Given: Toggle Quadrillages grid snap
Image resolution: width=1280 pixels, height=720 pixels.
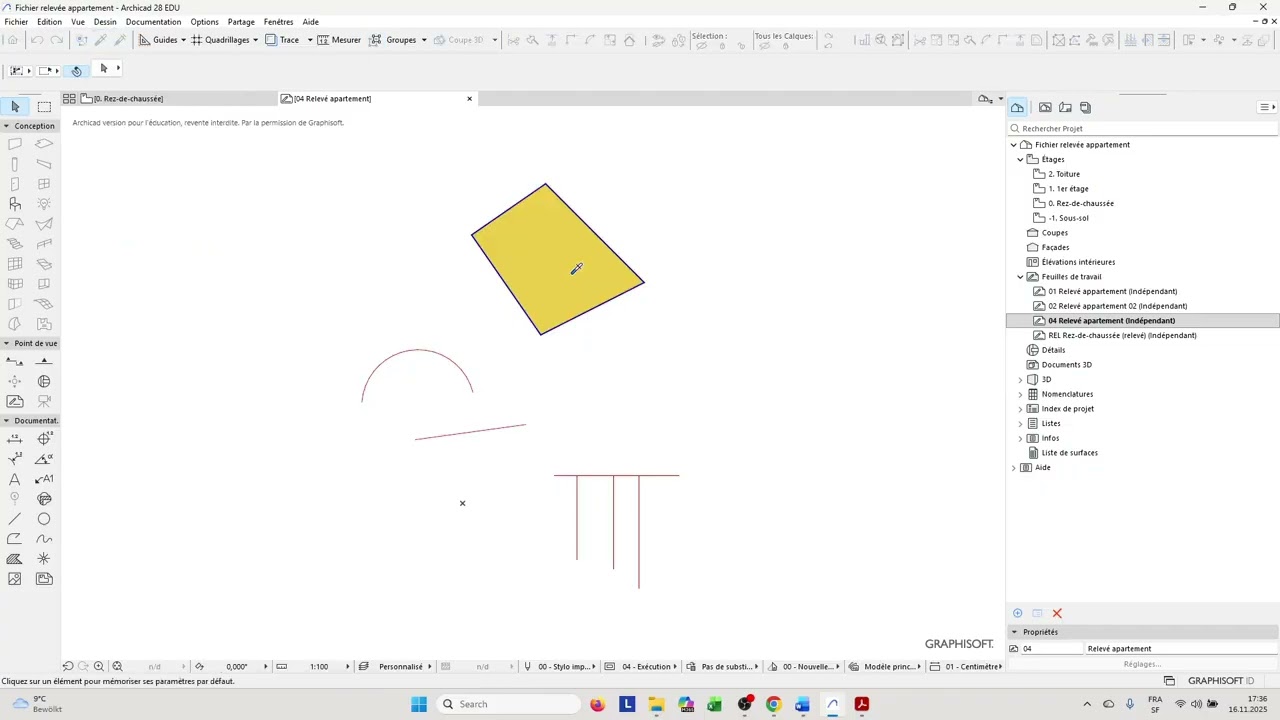Looking at the screenshot, I should [220, 40].
